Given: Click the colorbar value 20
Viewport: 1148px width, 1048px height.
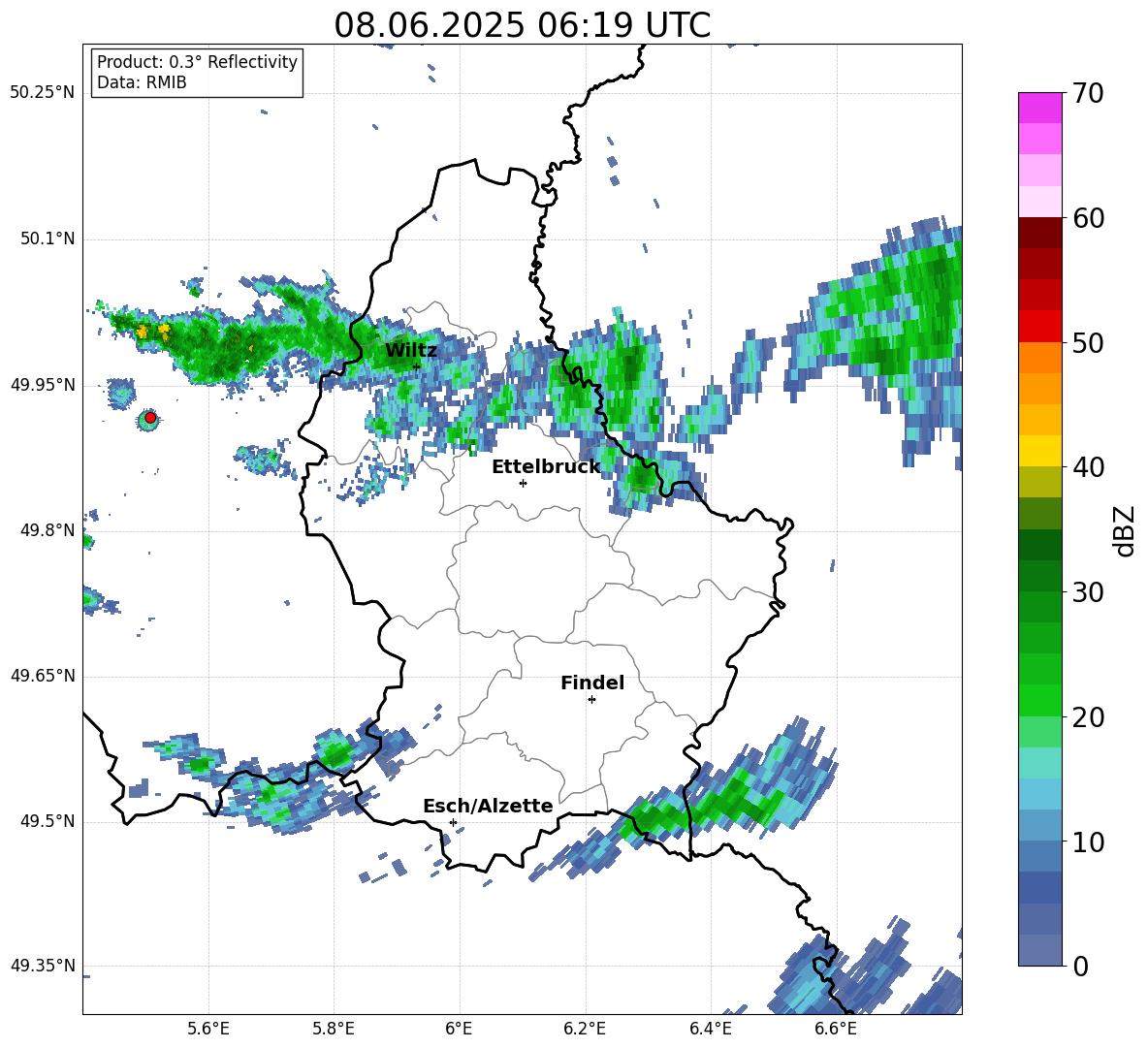Looking at the screenshot, I should coord(1088,717).
